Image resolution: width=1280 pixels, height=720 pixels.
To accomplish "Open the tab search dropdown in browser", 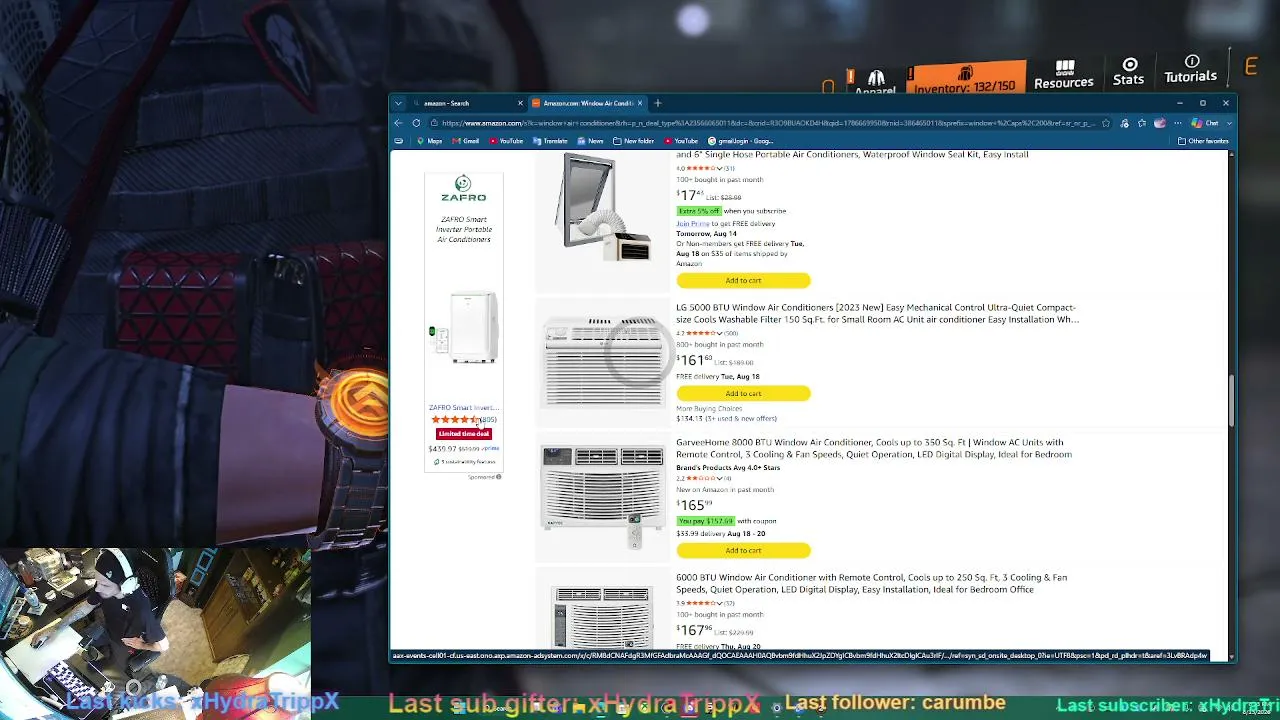I will [x=398, y=103].
